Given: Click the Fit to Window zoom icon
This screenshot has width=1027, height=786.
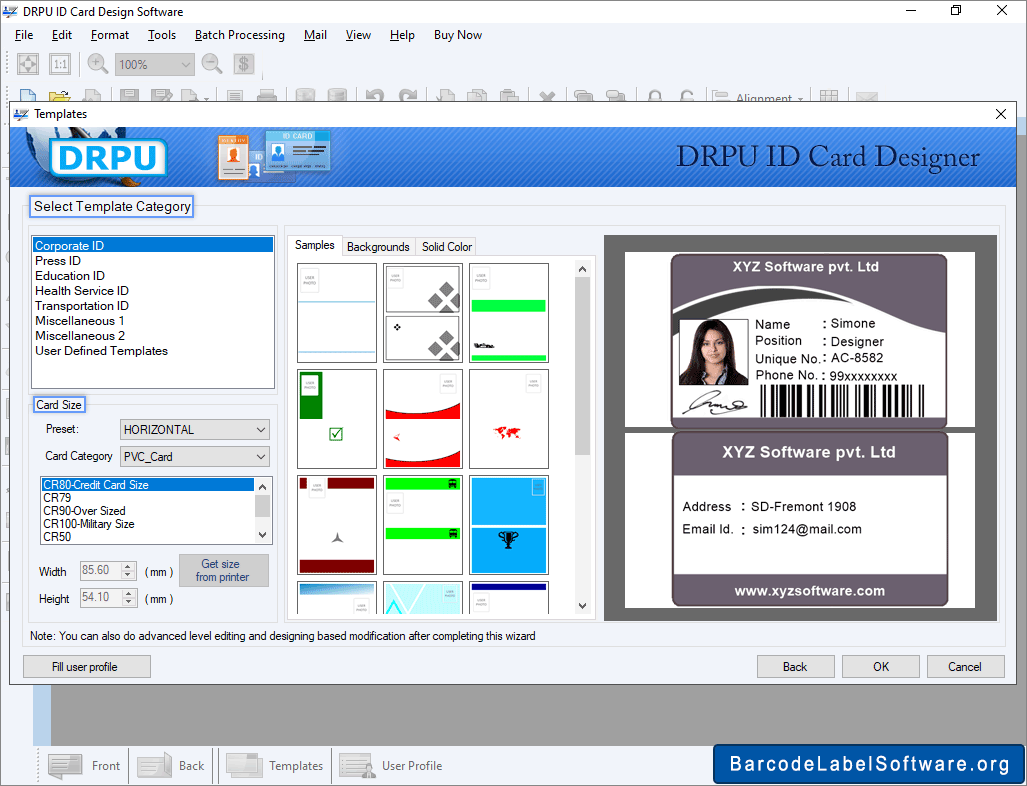Looking at the screenshot, I should coord(28,64).
